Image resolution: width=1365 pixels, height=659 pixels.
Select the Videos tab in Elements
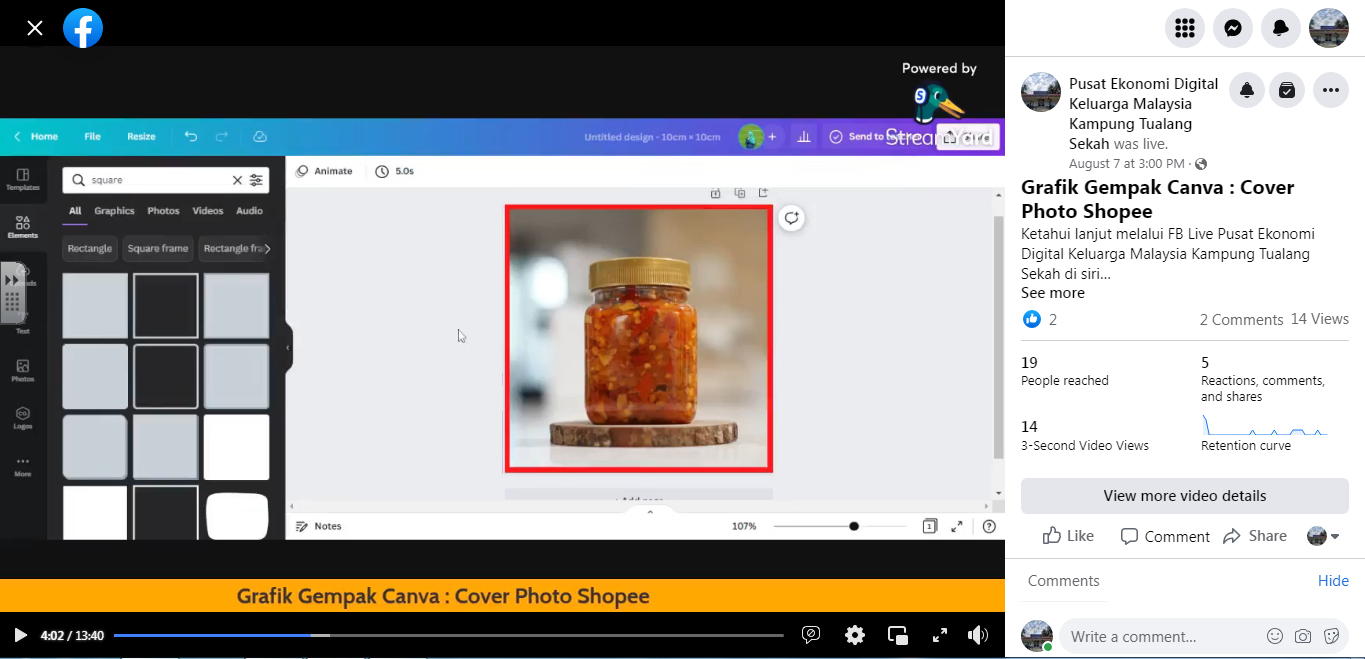(x=208, y=211)
